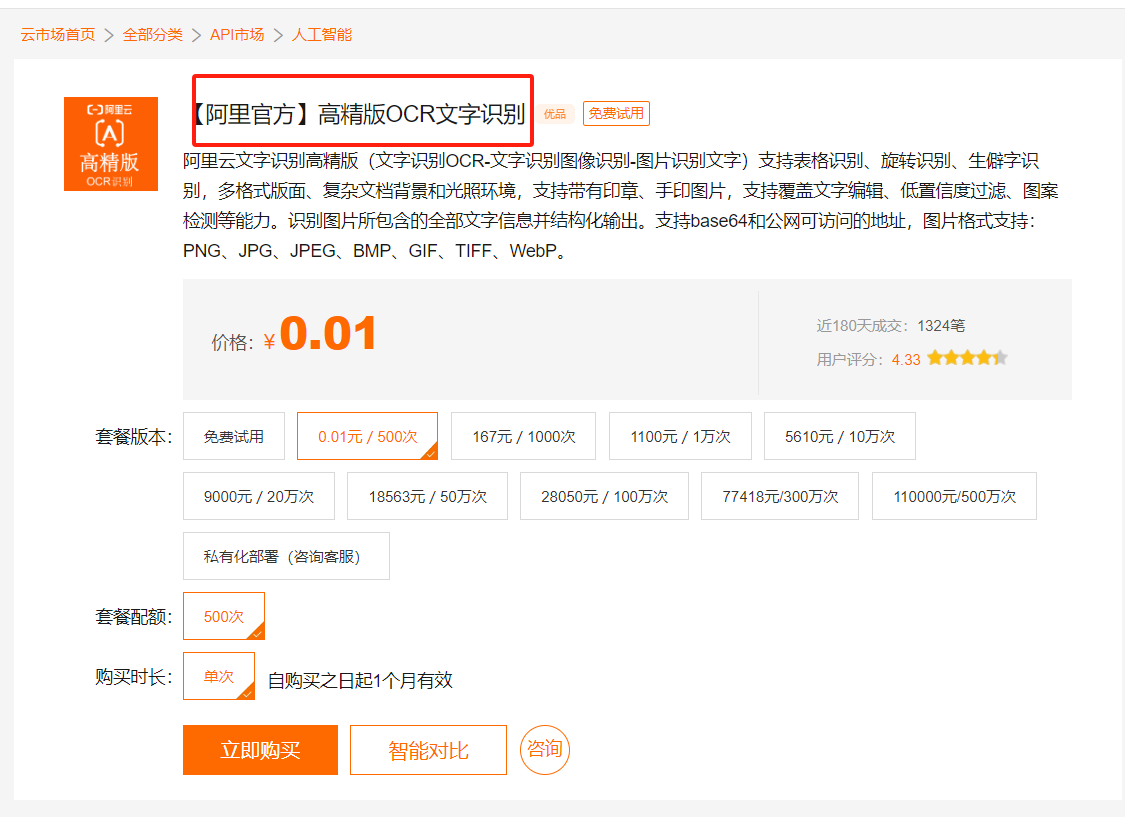The image size is (1125, 817).
Task: Click description line starting PNG、JPG、JPEG
Action: [x=375, y=251]
